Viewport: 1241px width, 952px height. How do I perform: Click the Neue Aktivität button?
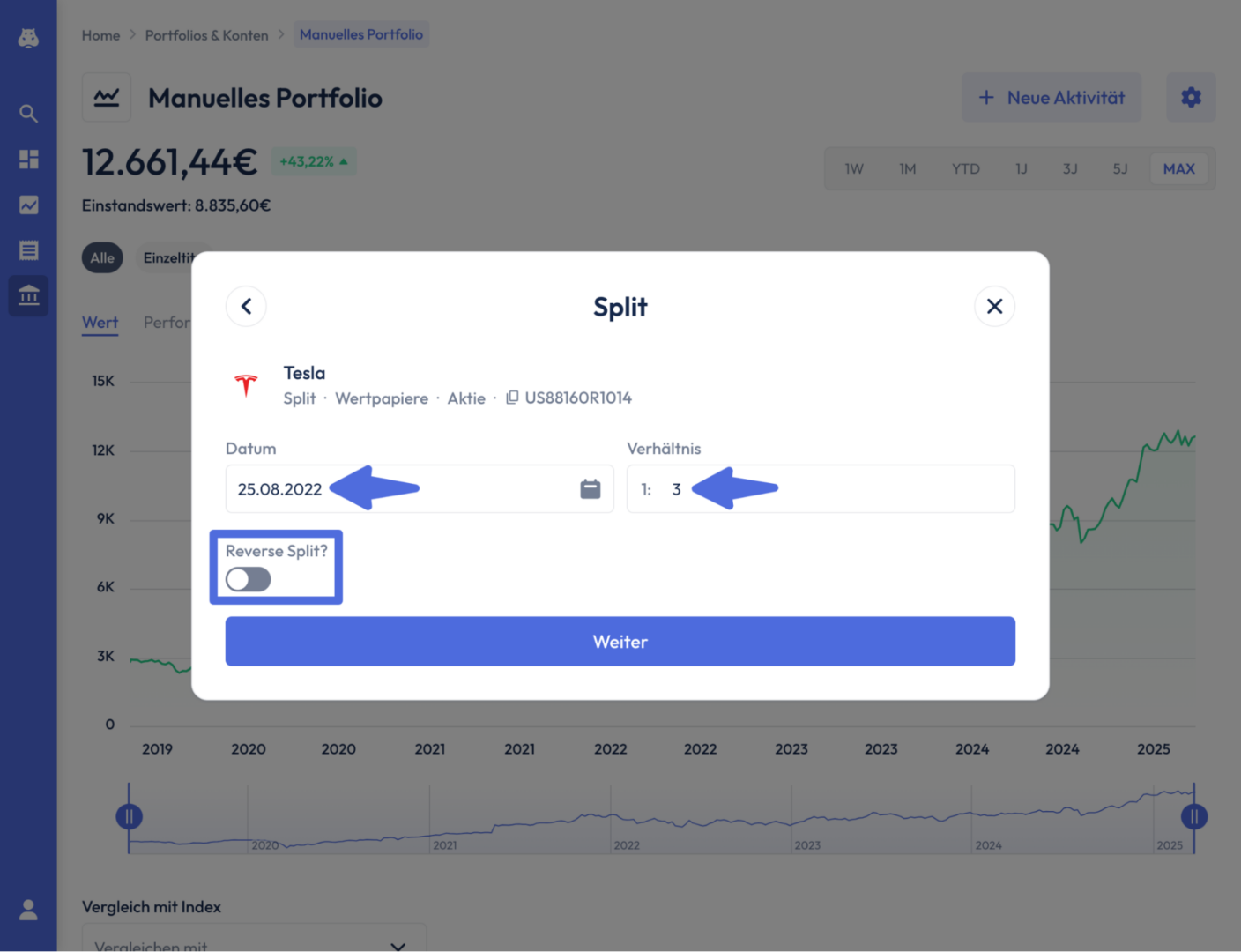coord(1051,97)
